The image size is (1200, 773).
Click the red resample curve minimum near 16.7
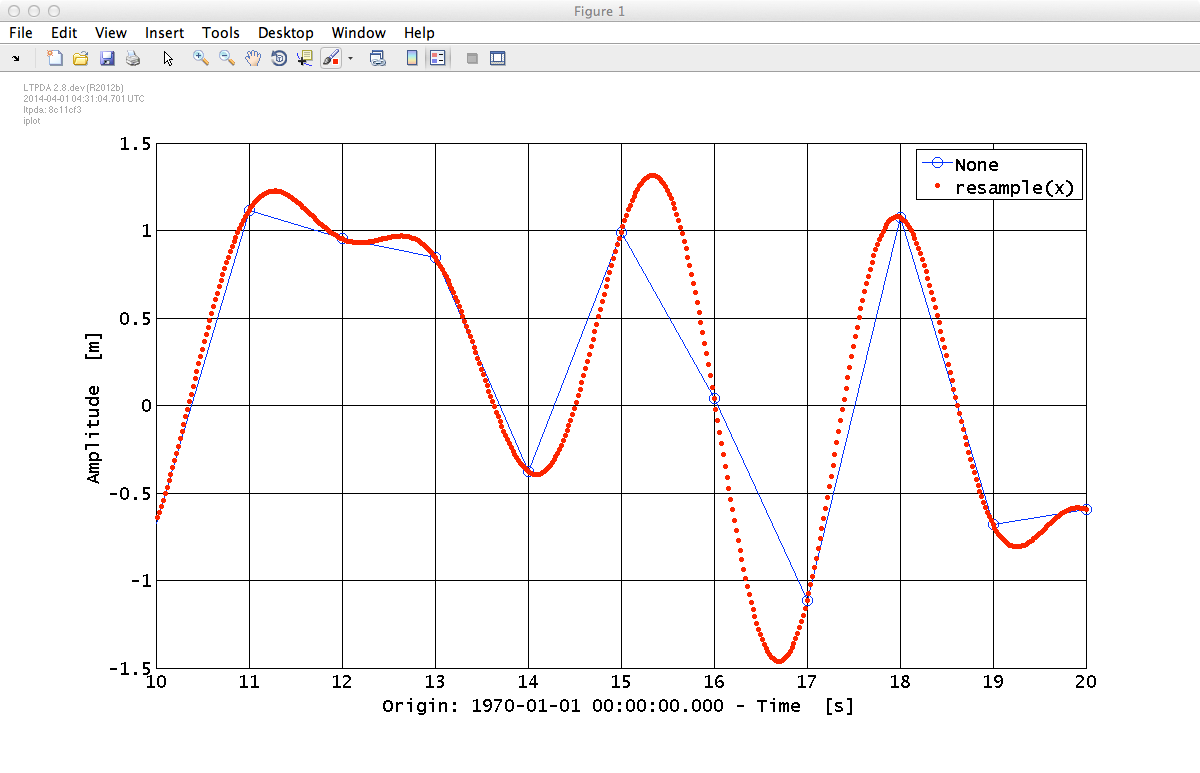pyautogui.click(x=779, y=661)
